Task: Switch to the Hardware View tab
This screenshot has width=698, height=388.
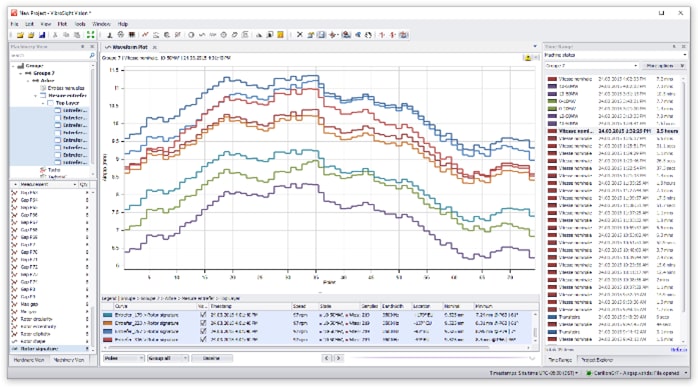Action: click(x=29, y=360)
